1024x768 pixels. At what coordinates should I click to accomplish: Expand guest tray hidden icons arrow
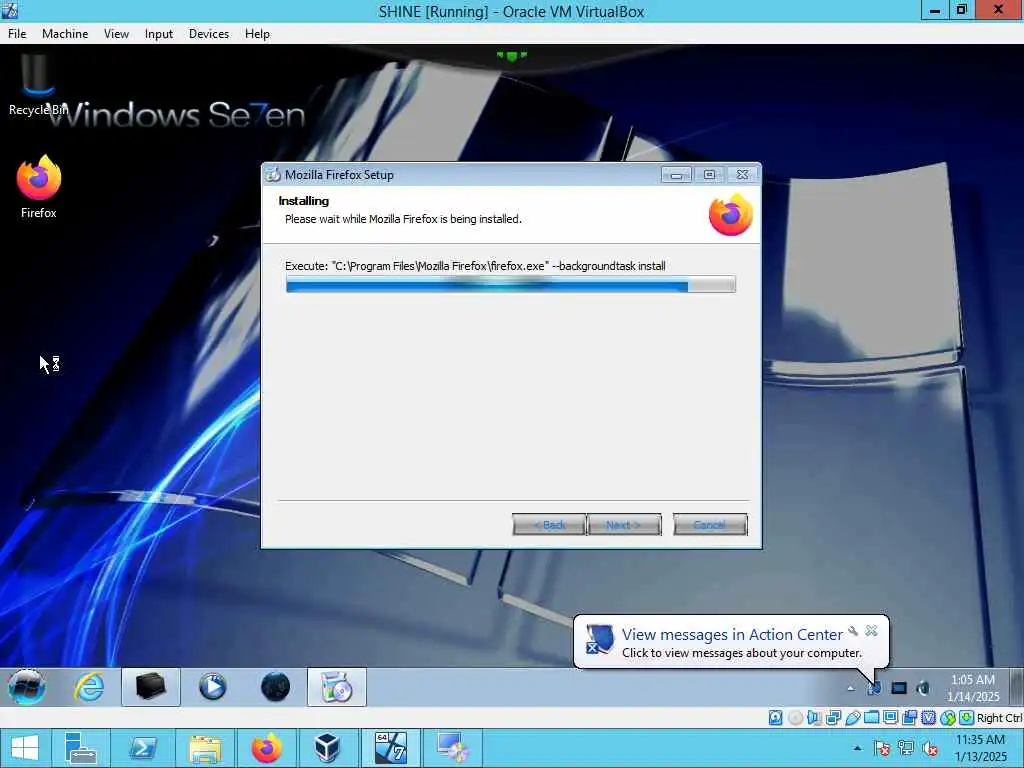click(850, 688)
